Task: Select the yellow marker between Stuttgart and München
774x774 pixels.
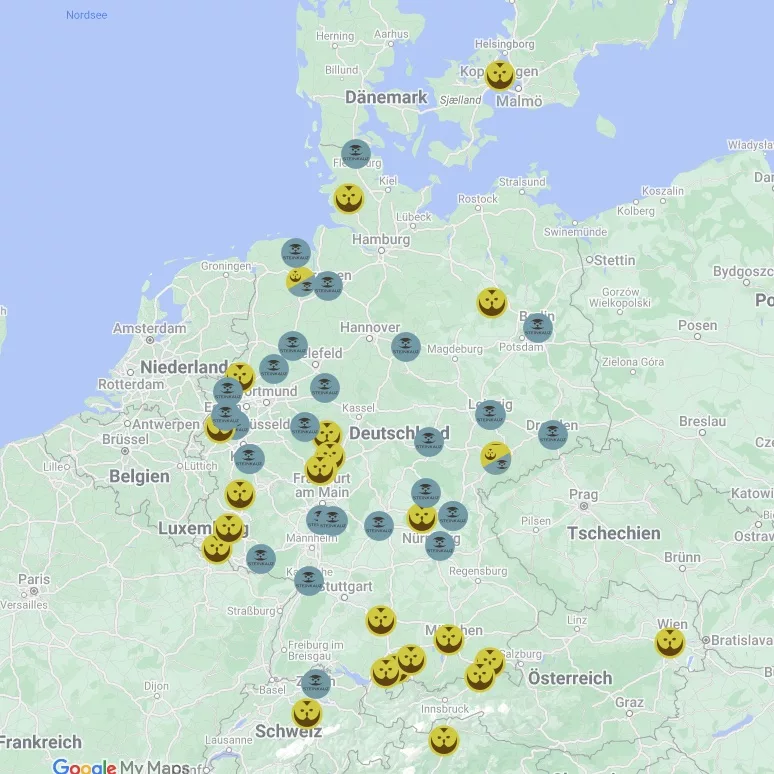Action: (x=381, y=620)
